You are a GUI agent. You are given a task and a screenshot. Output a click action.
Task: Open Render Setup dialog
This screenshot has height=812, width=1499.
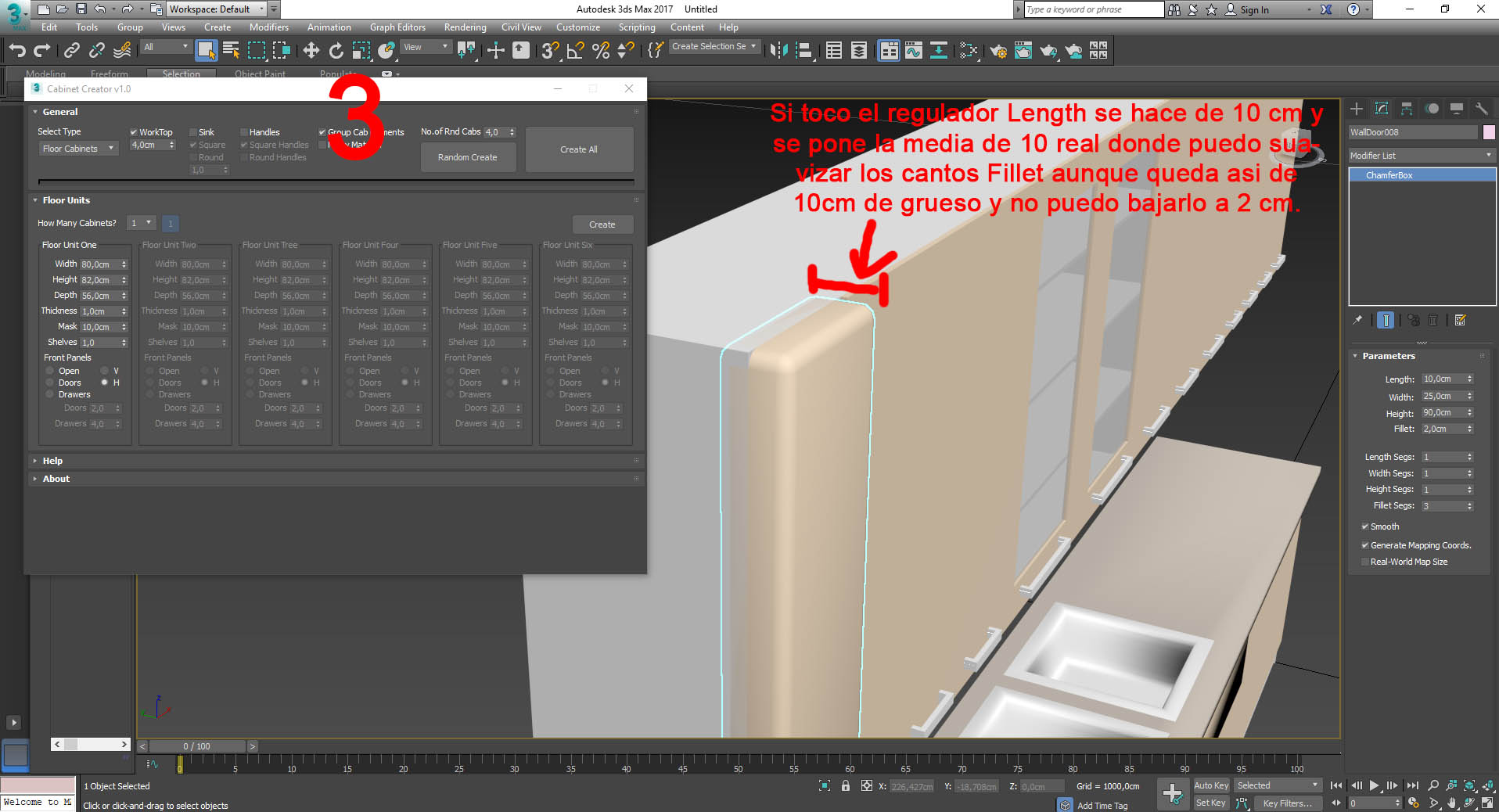[998, 51]
